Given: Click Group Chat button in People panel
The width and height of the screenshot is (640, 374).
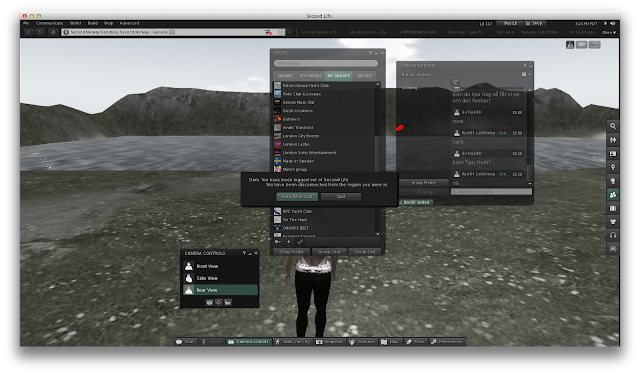Looking at the screenshot, I should tap(329, 252).
